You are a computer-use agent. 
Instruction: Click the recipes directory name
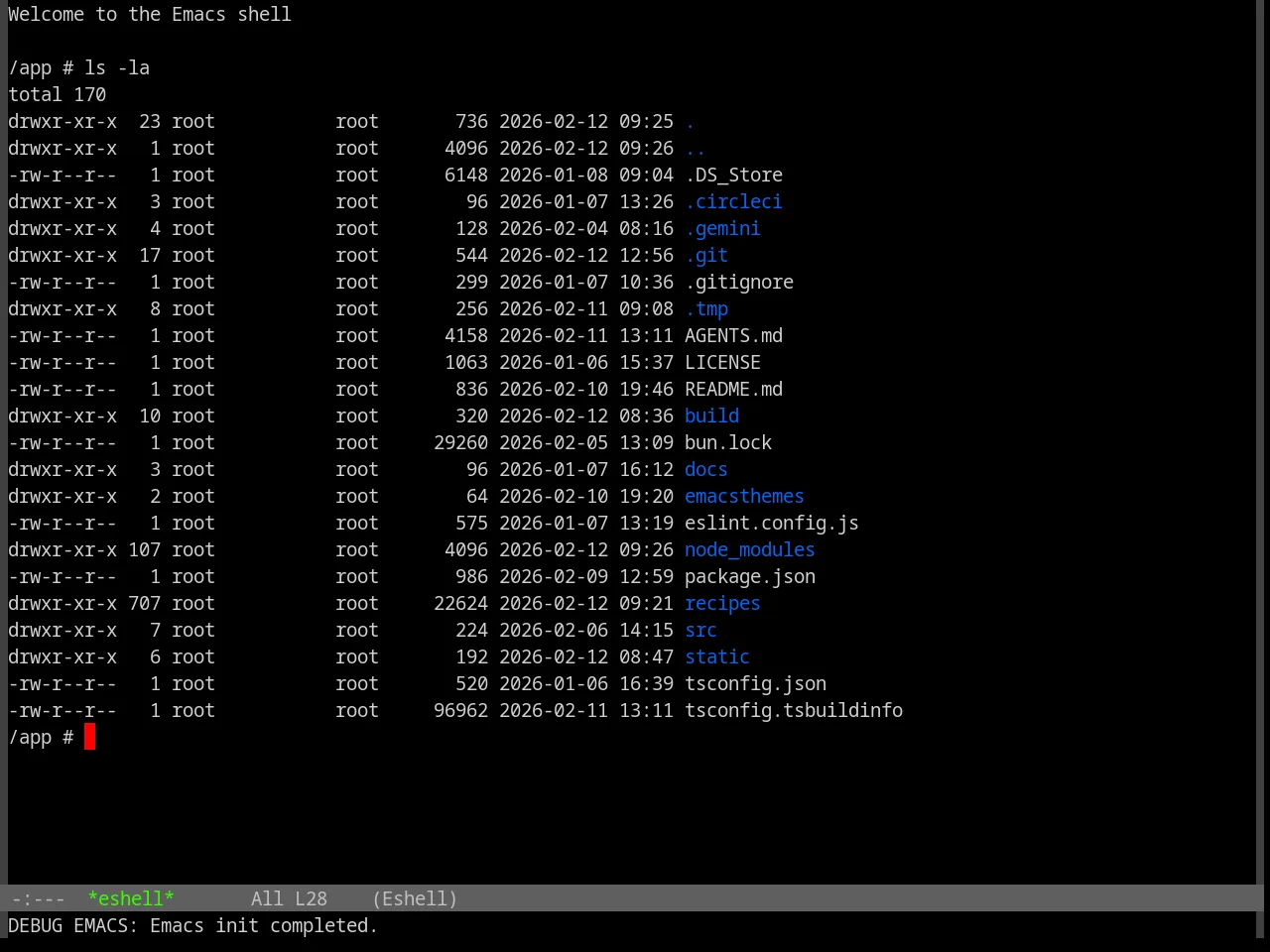(722, 603)
